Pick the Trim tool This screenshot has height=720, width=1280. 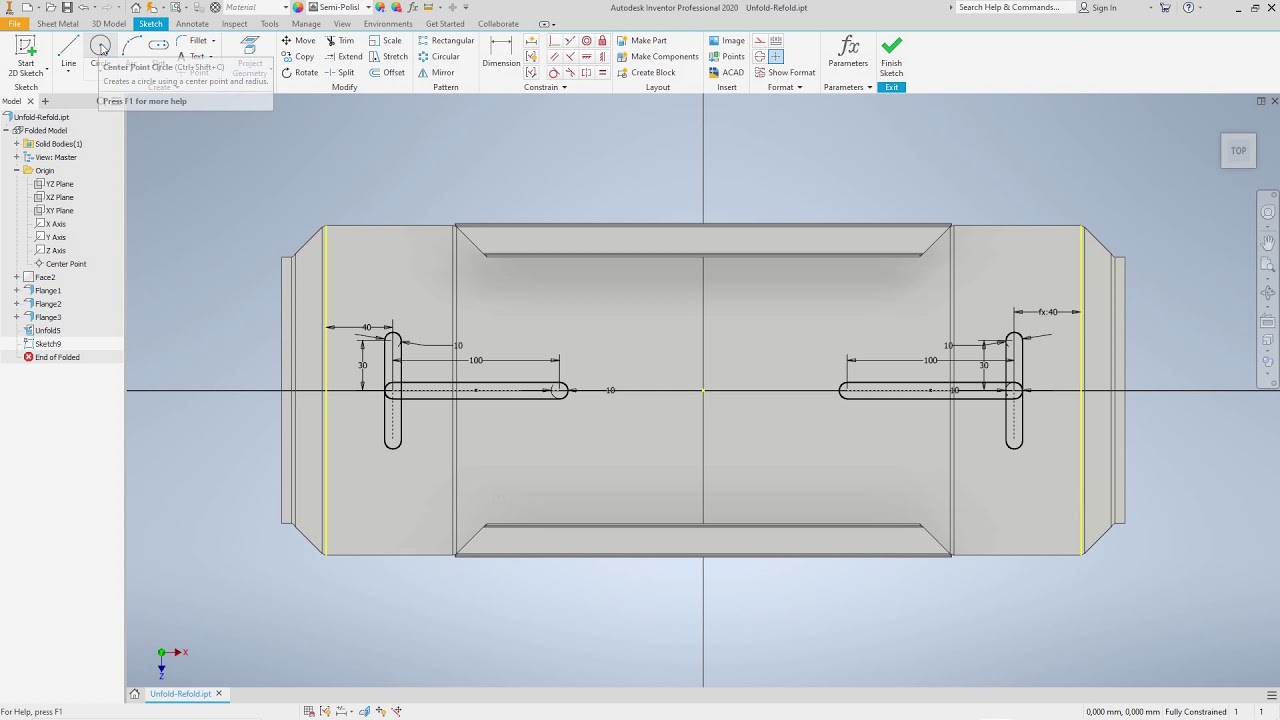(339, 41)
